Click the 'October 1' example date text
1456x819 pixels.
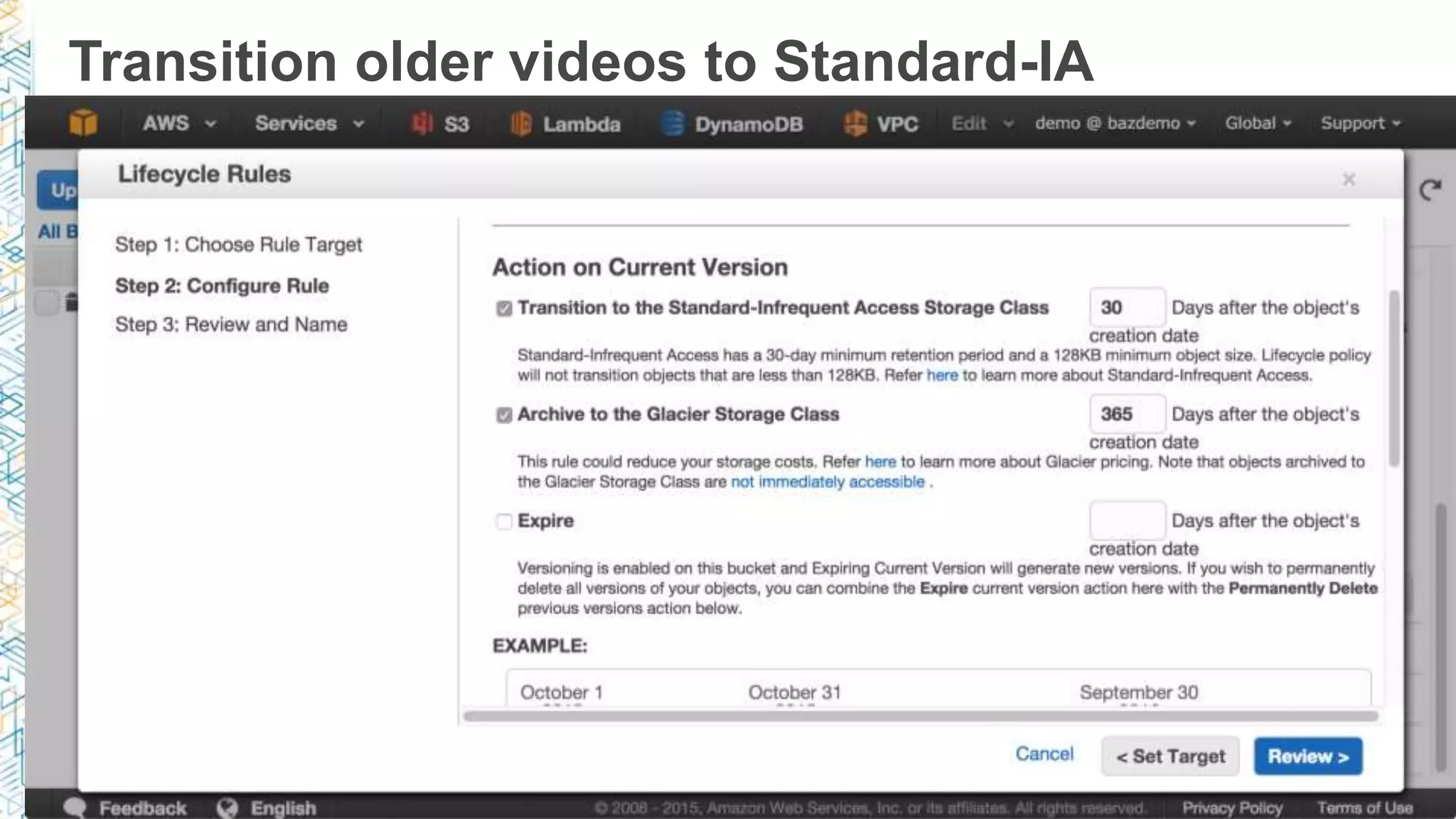pos(562,692)
